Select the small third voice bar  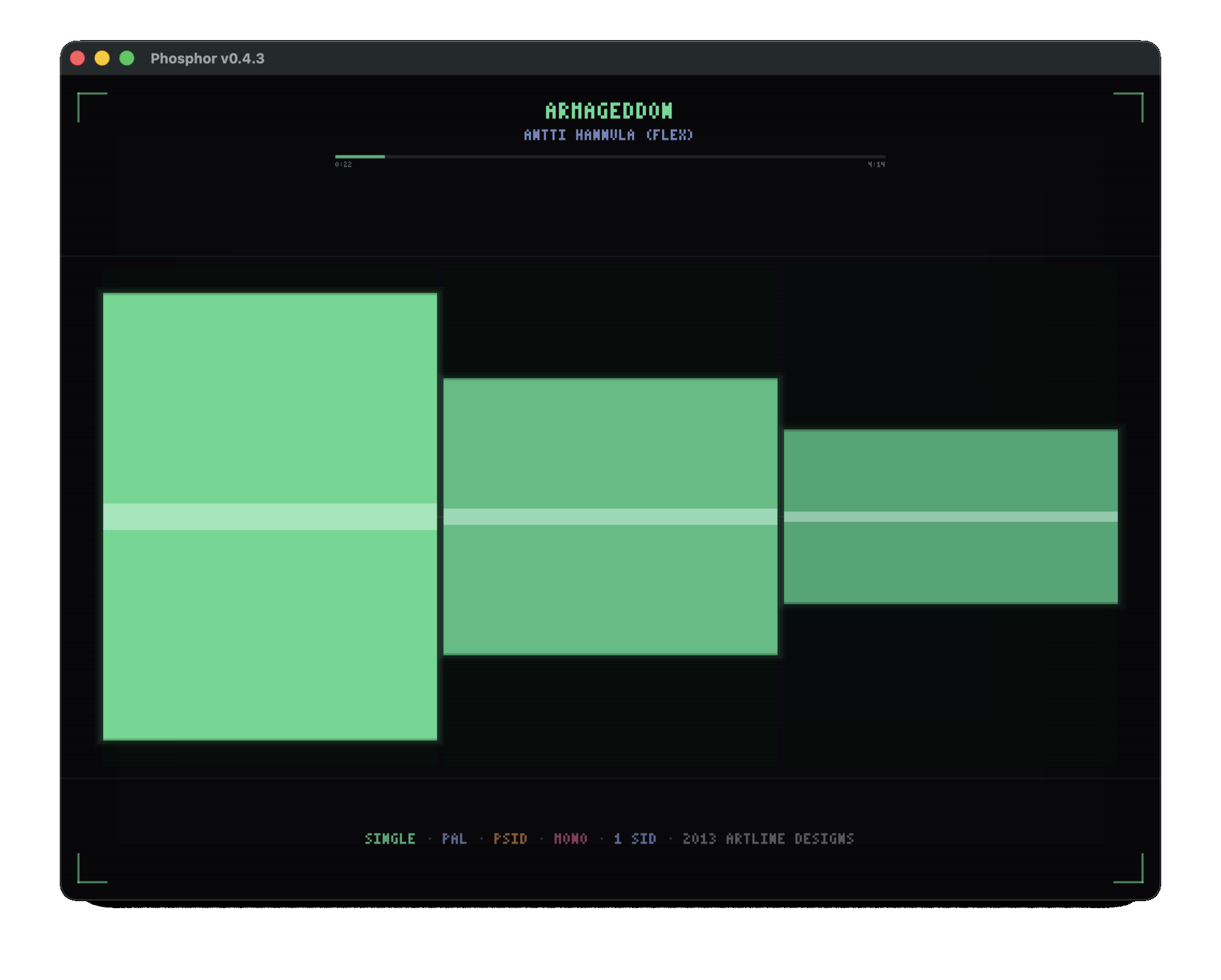[950, 516]
